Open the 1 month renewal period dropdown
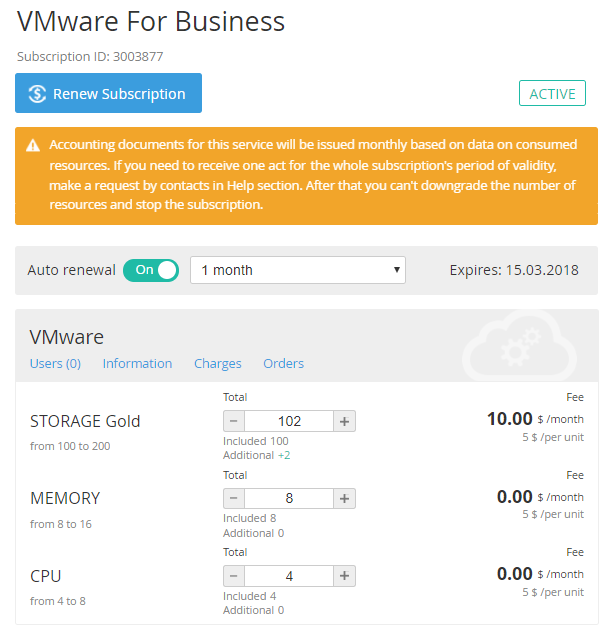 tap(297, 270)
